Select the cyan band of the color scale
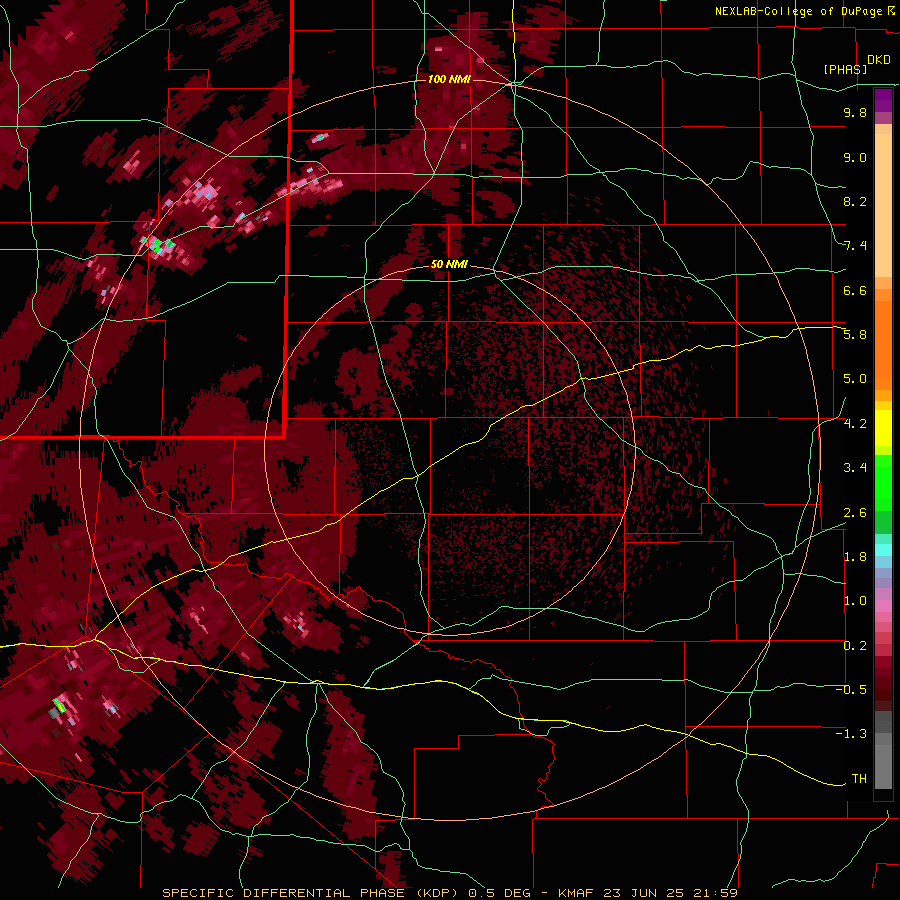Viewport: 900px width, 900px height. tap(883, 550)
